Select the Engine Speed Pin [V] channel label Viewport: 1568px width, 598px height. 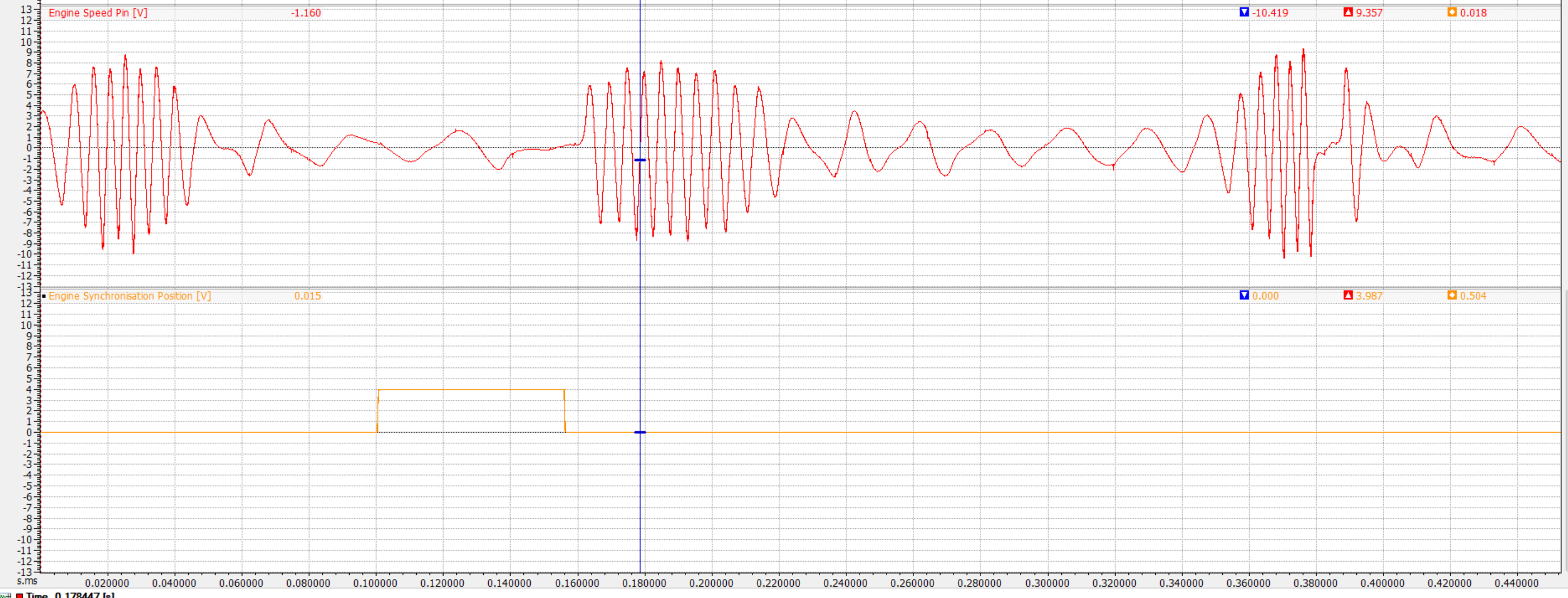(98, 13)
